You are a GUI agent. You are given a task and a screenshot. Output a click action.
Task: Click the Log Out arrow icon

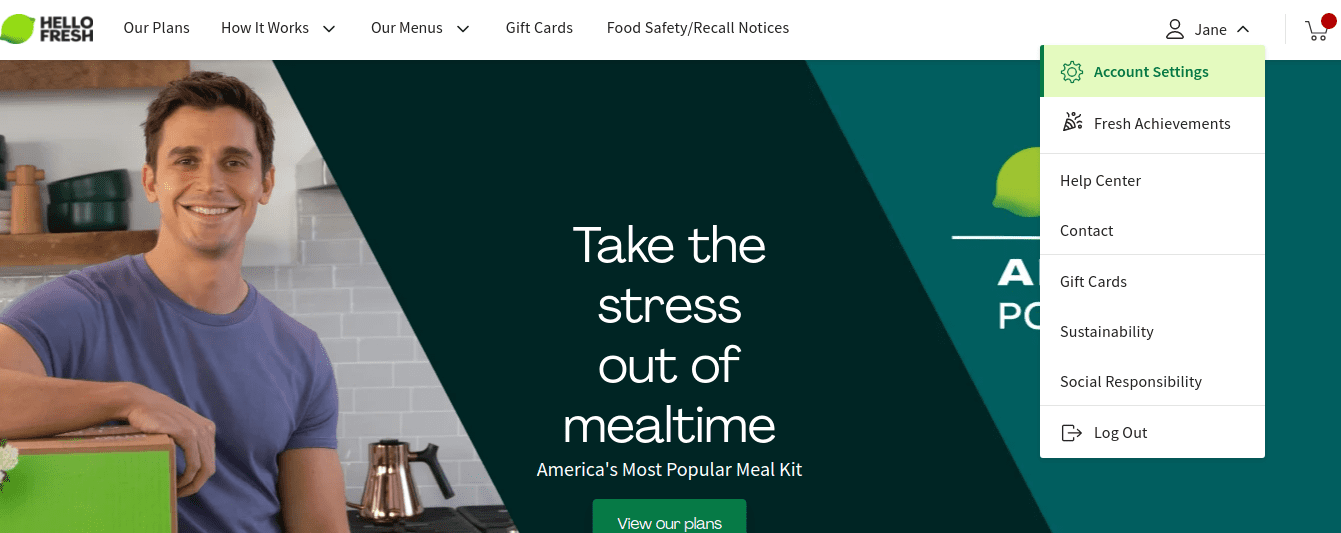(1071, 433)
